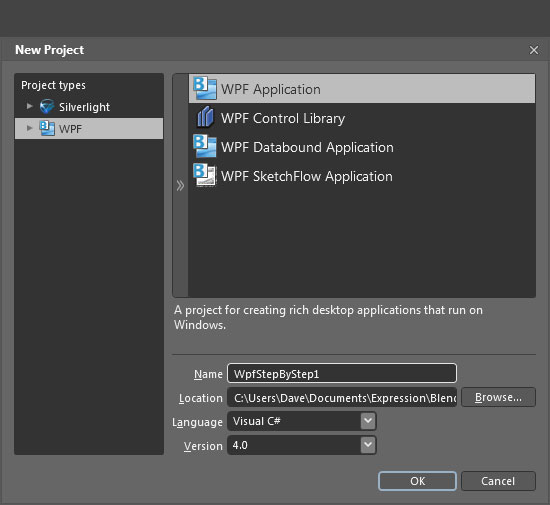This screenshot has width=550, height=505.
Task: Select WPF Application template text
Action: coord(270,89)
